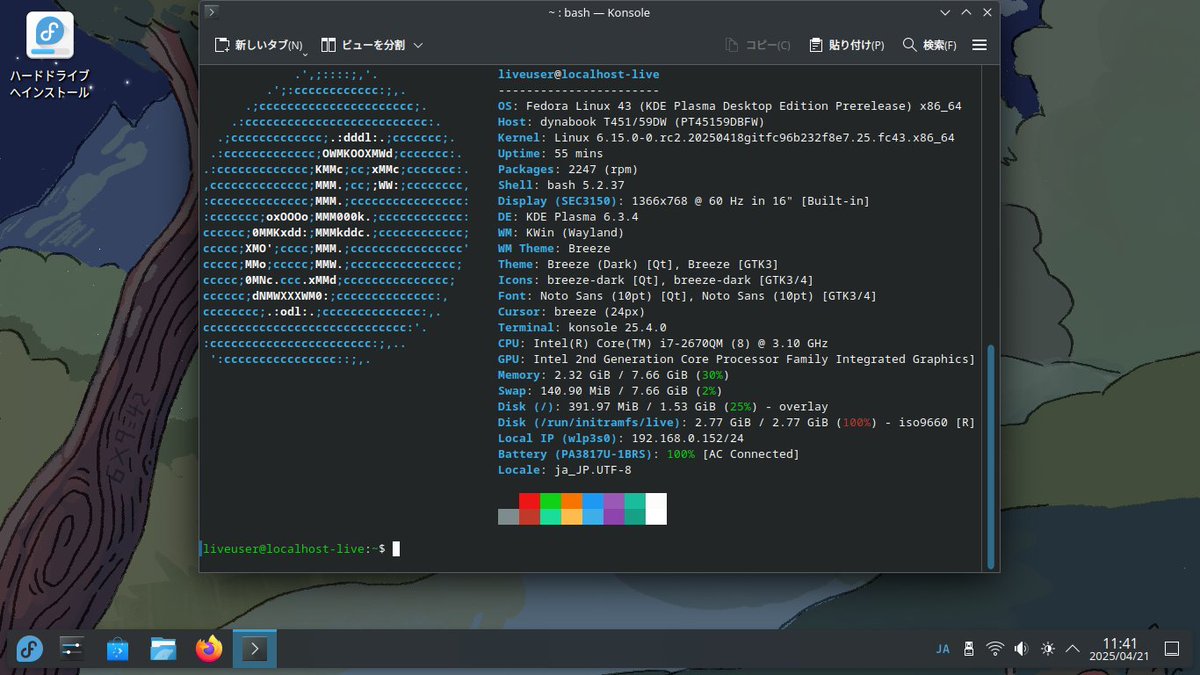Click the OS Fedora Linux 43 line
This screenshot has width=1200, height=675.
pos(730,106)
